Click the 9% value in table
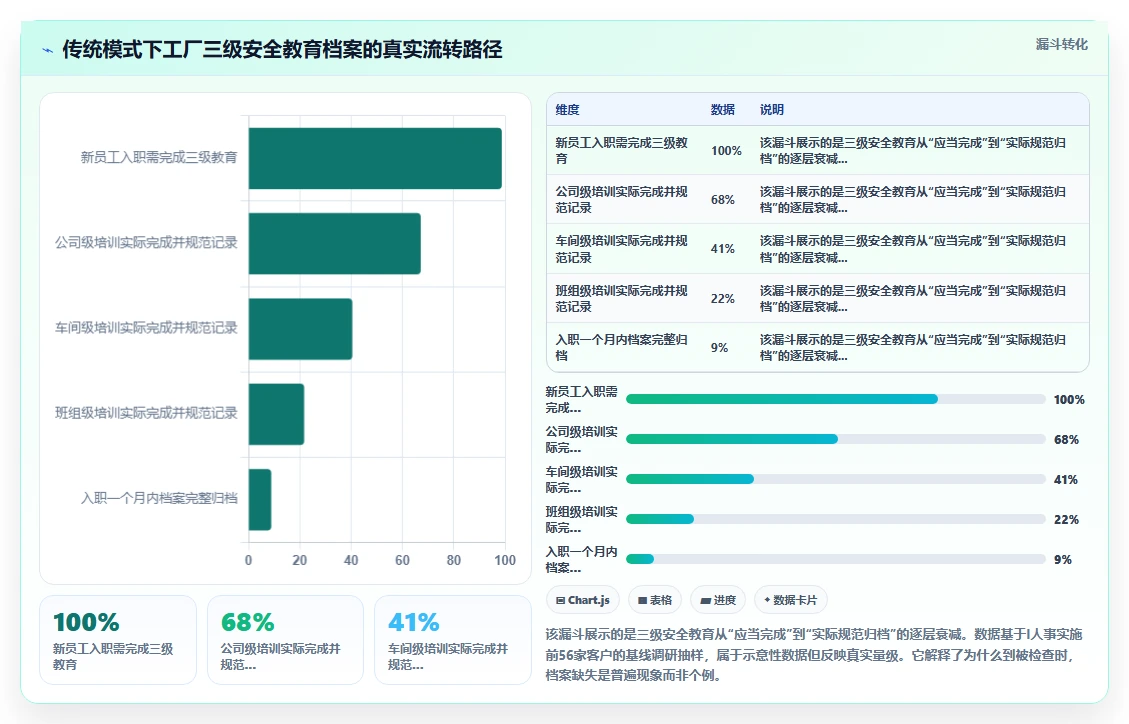The image size is (1129, 724). (x=719, y=348)
